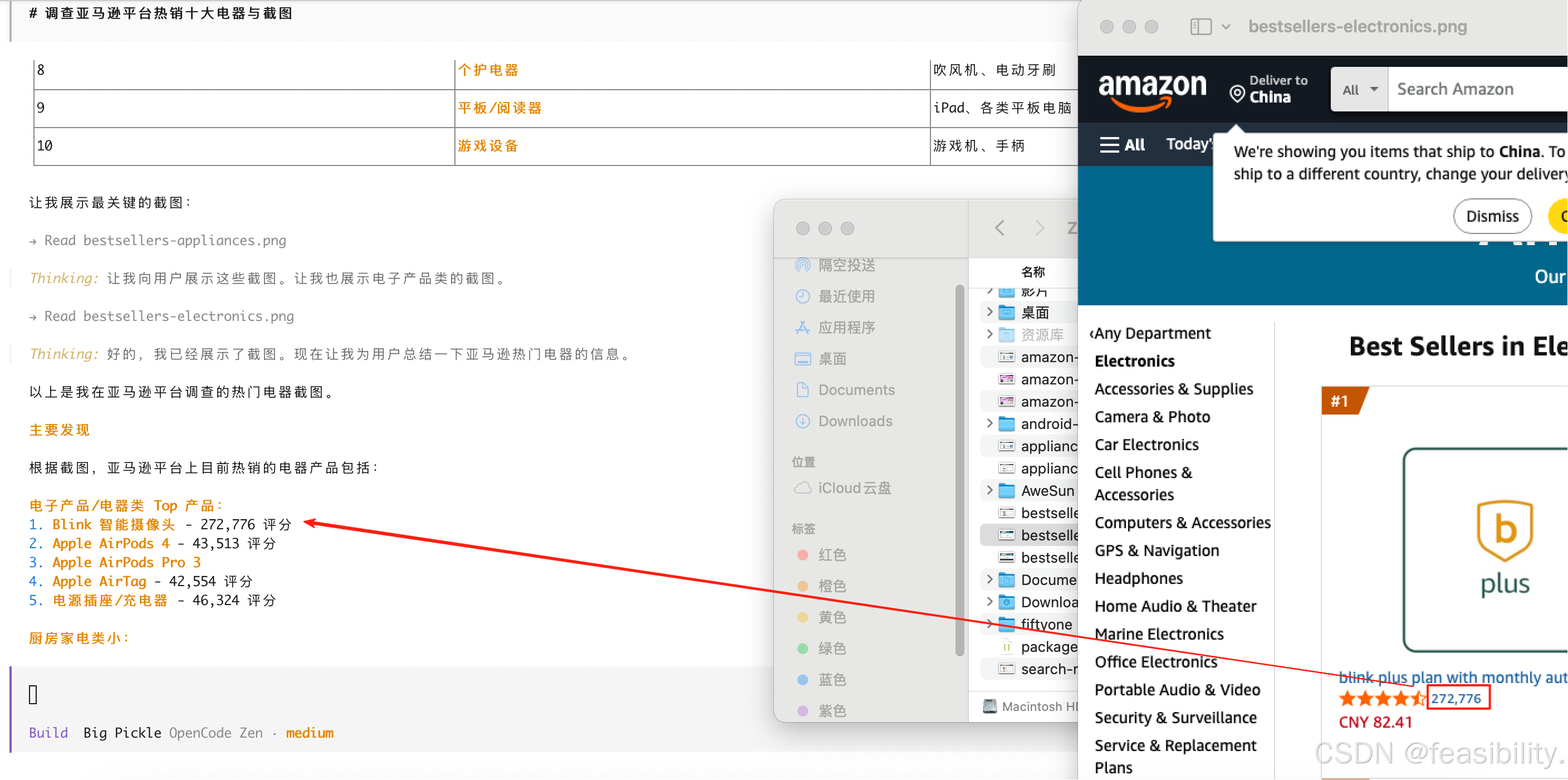The width and height of the screenshot is (1568, 780).
Task: Open iCloud云盘 in the Finder sidebar
Action: click(x=854, y=487)
